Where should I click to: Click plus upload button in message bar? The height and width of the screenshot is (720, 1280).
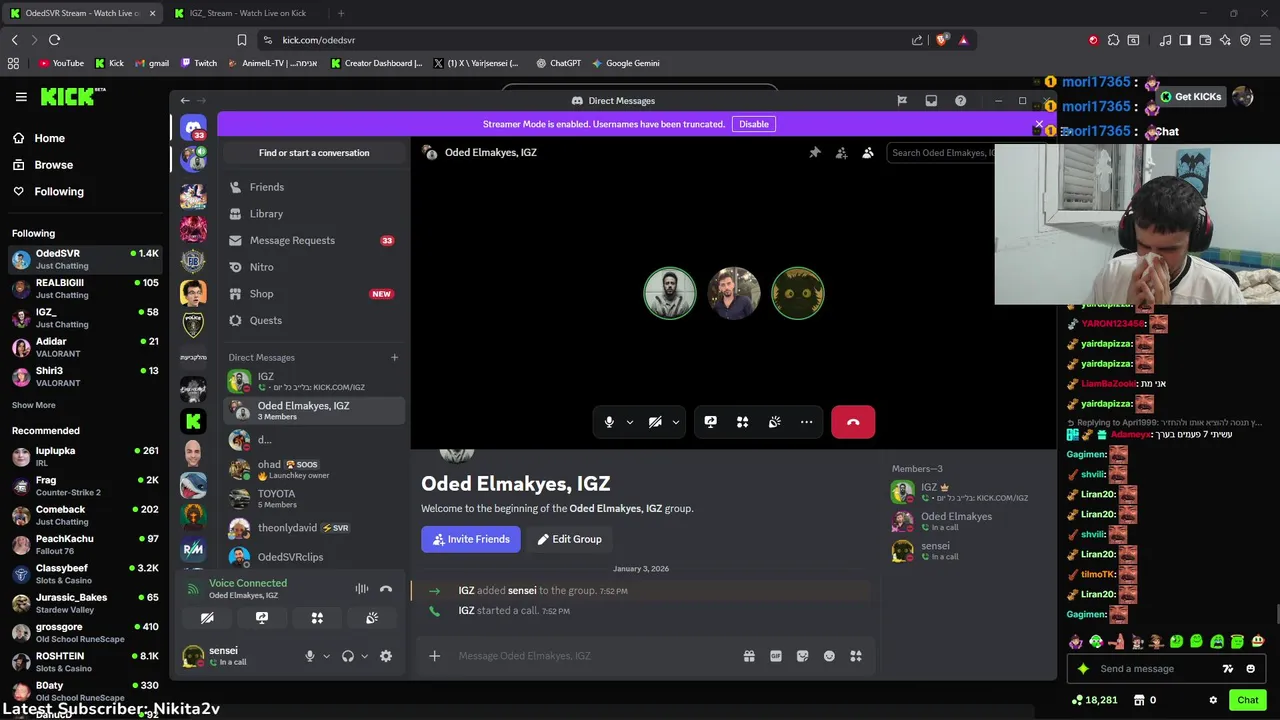(x=434, y=656)
